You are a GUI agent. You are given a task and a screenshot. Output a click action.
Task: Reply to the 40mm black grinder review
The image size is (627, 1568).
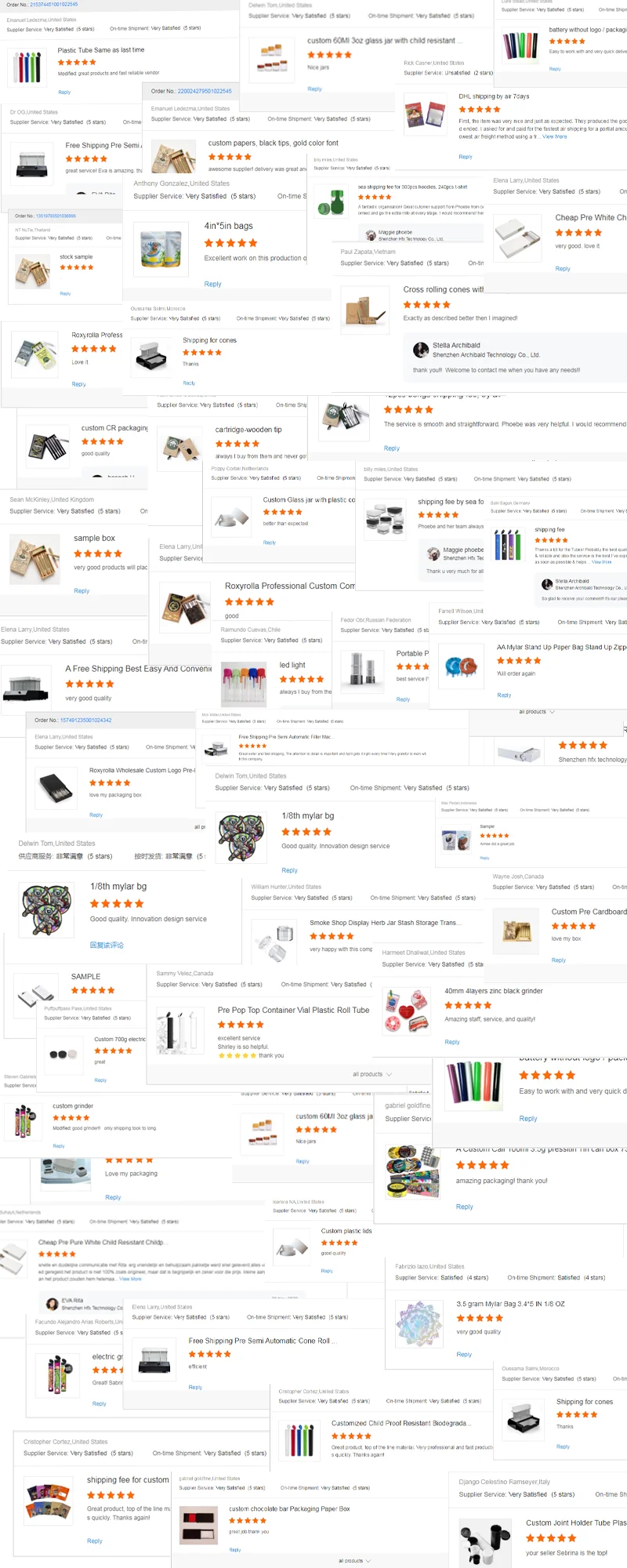pyautogui.click(x=452, y=1042)
